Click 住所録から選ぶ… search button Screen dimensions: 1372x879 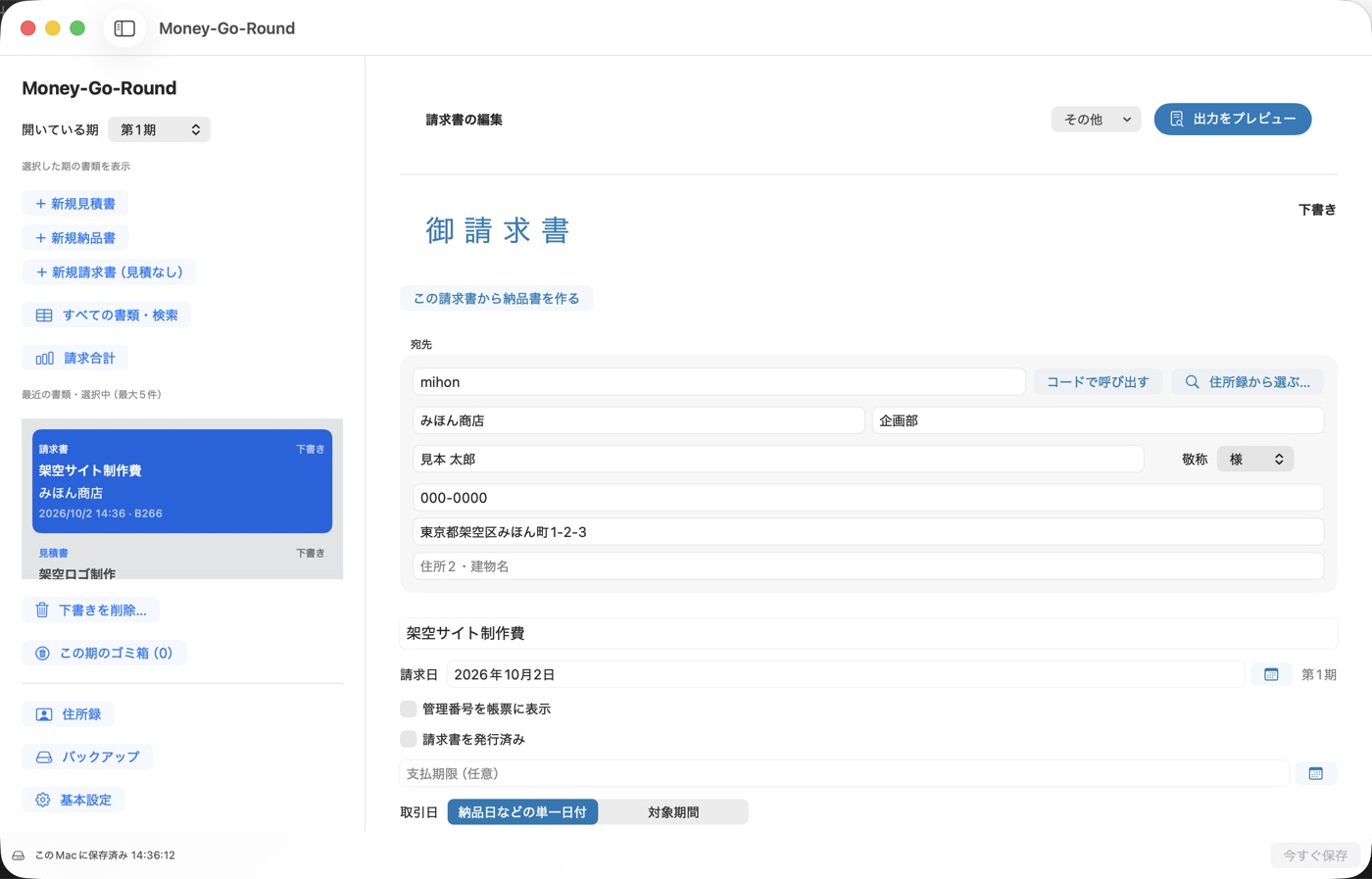click(1248, 382)
